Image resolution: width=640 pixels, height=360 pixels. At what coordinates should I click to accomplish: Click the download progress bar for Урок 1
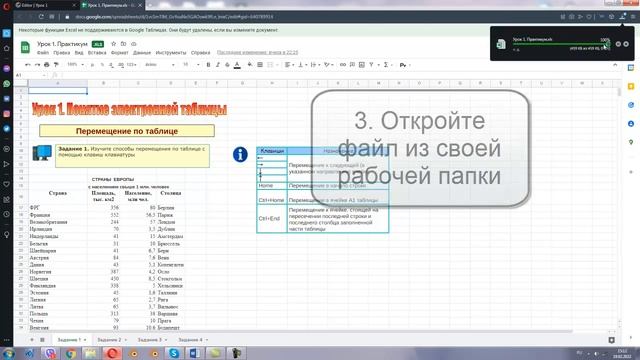click(561, 44)
